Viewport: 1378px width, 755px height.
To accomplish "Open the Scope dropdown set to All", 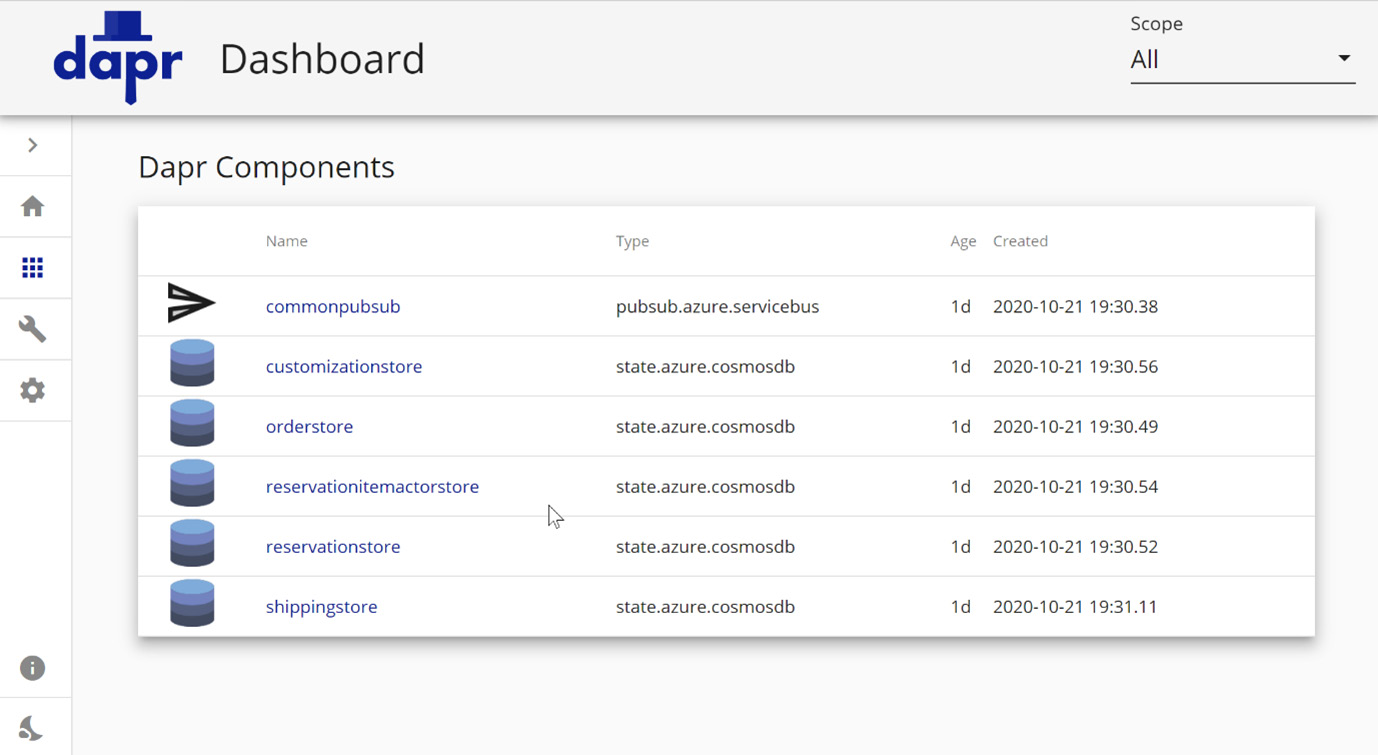I will pyautogui.click(x=1243, y=60).
